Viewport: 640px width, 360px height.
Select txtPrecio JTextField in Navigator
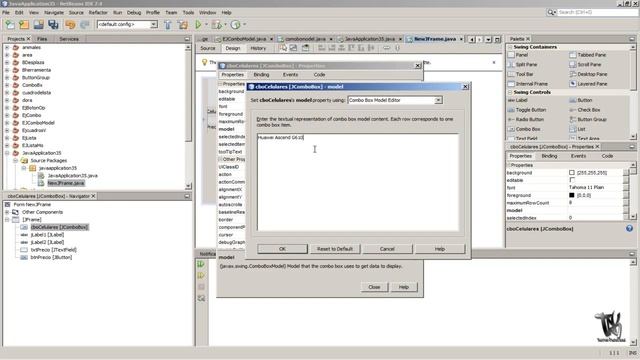(53, 250)
